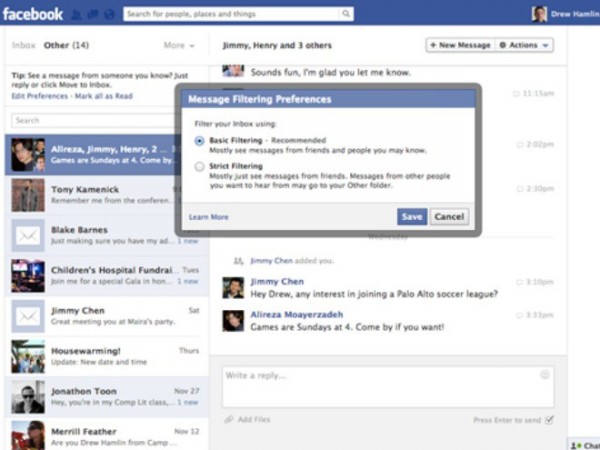
Task: Expand the More dropdown
Action: pos(179,45)
